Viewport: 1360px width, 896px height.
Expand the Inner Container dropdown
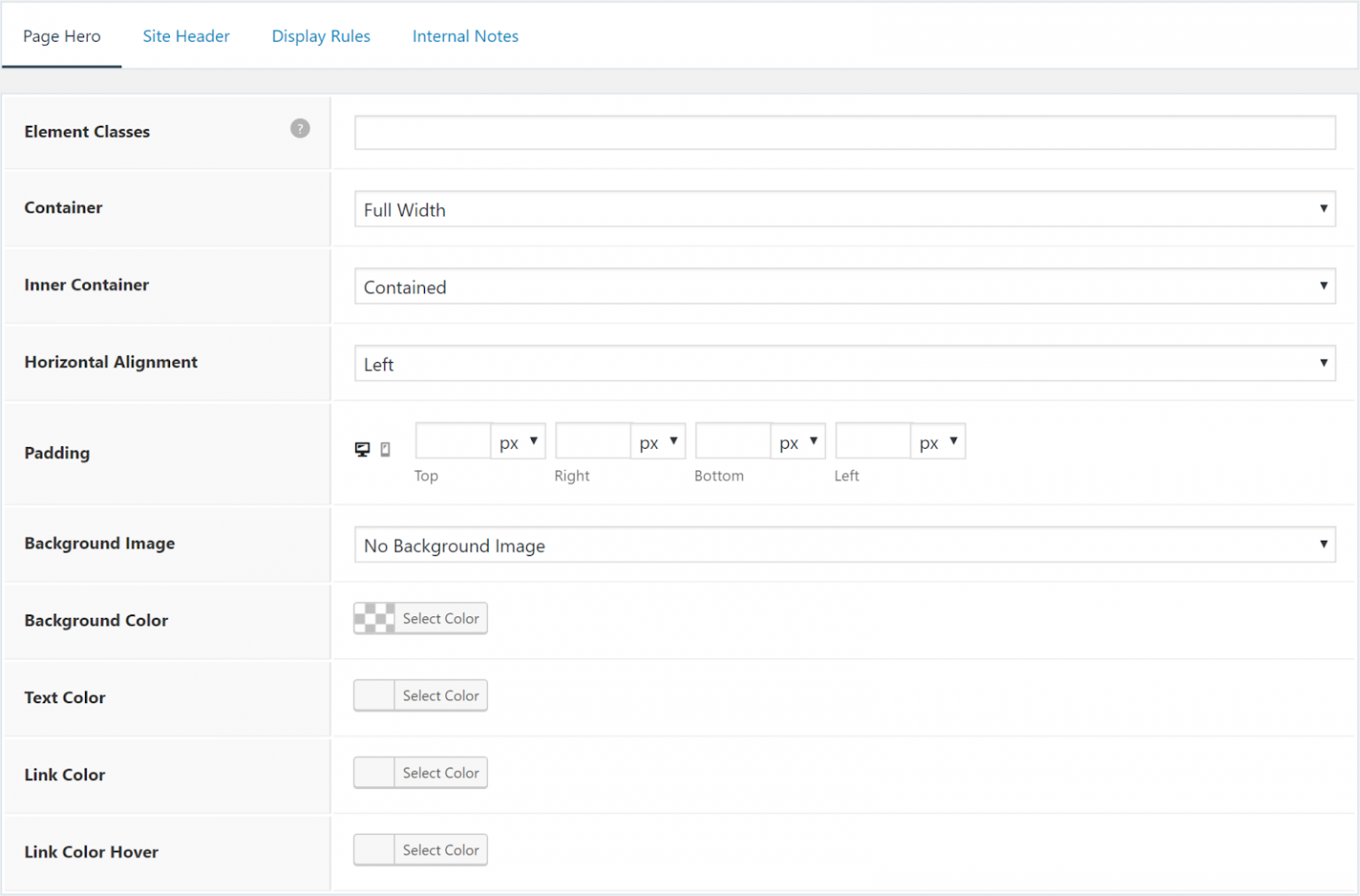coord(844,287)
